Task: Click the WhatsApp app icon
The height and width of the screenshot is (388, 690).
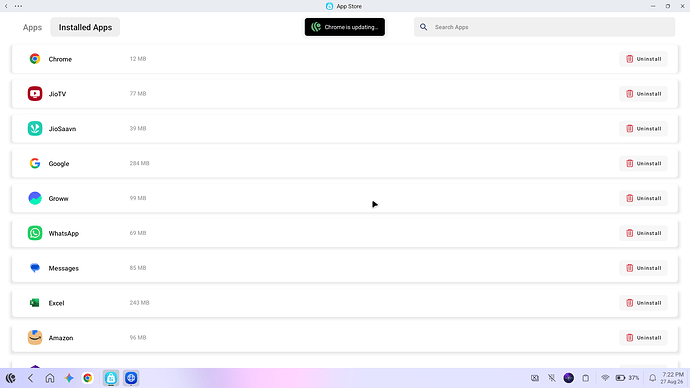Action: (35, 233)
